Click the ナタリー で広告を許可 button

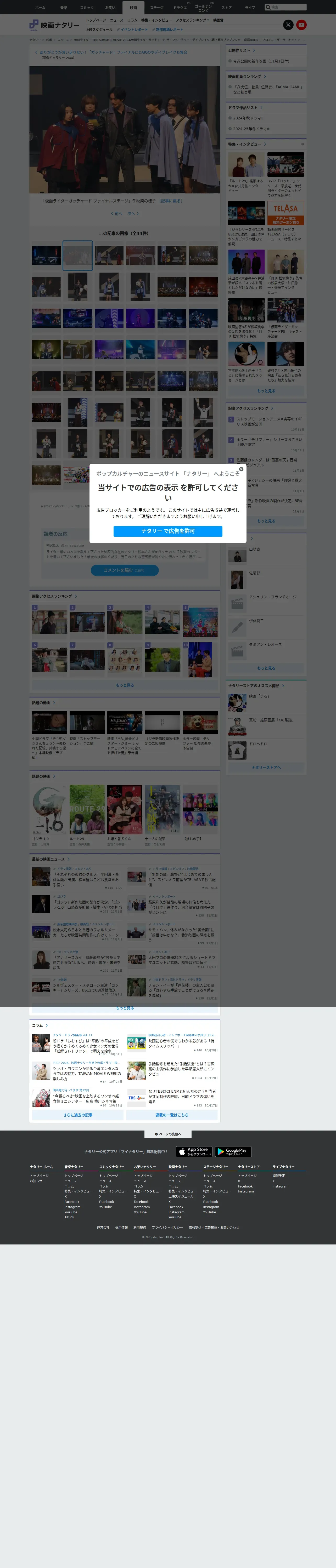click(x=168, y=531)
